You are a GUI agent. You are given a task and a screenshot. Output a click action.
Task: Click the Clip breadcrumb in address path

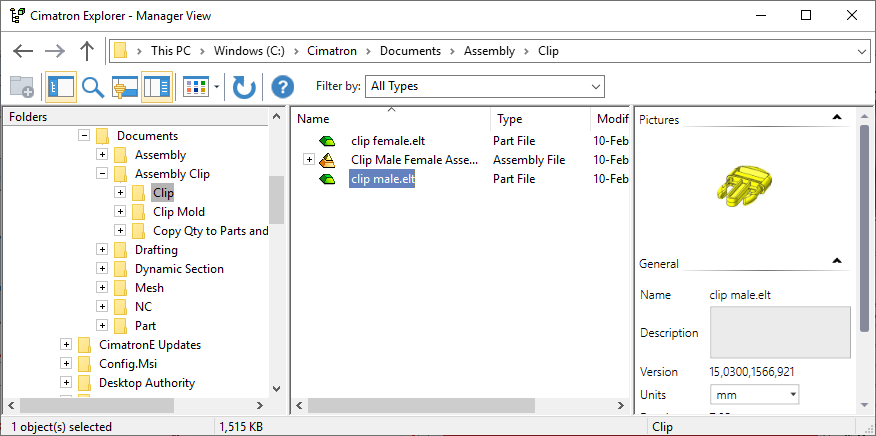(x=549, y=51)
